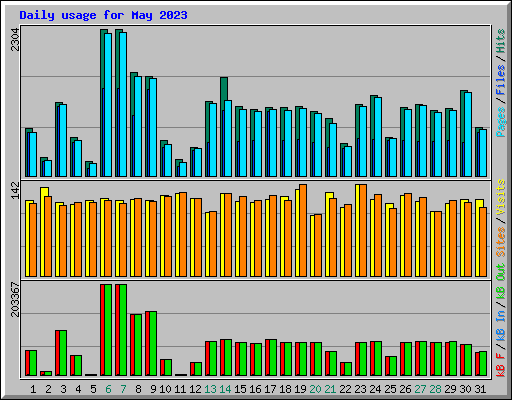
Task: Click day label 22 on x-axis
Action: click(x=345, y=389)
